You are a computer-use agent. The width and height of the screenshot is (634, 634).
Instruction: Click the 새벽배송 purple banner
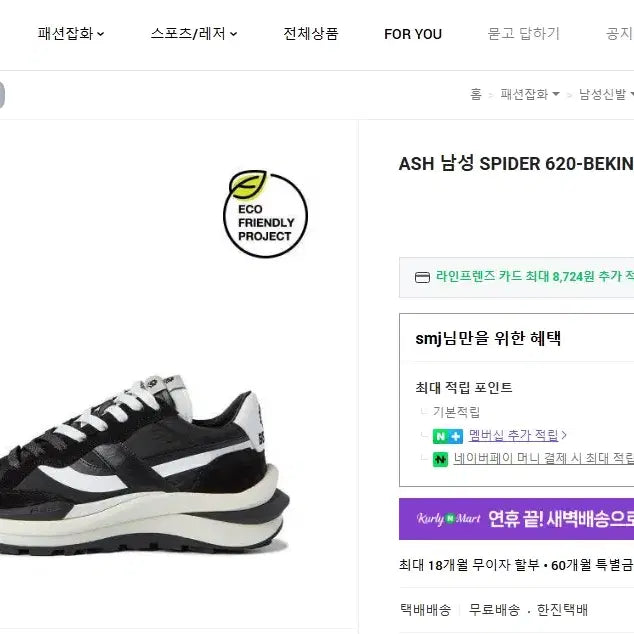(558, 519)
